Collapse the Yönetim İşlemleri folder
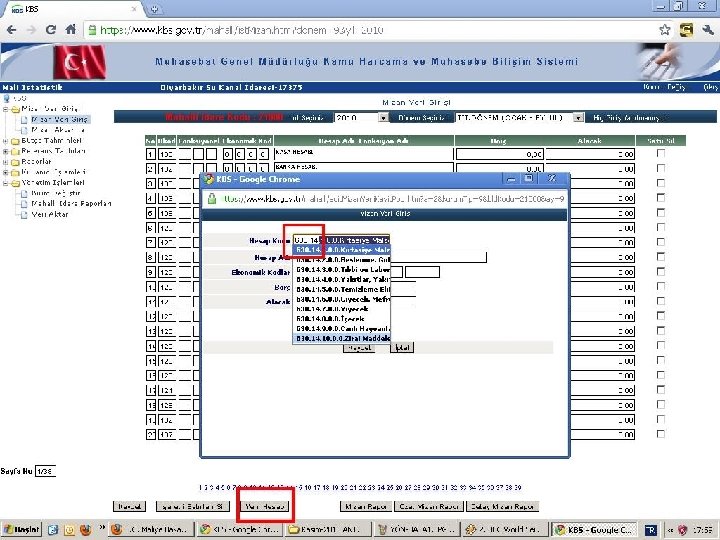This screenshot has width=720, height=540. [x=6, y=183]
